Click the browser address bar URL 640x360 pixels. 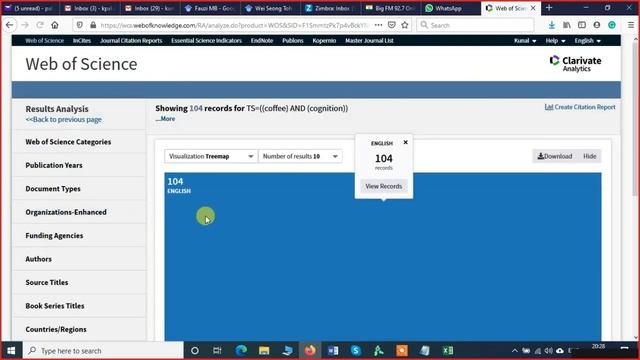tap(235, 25)
